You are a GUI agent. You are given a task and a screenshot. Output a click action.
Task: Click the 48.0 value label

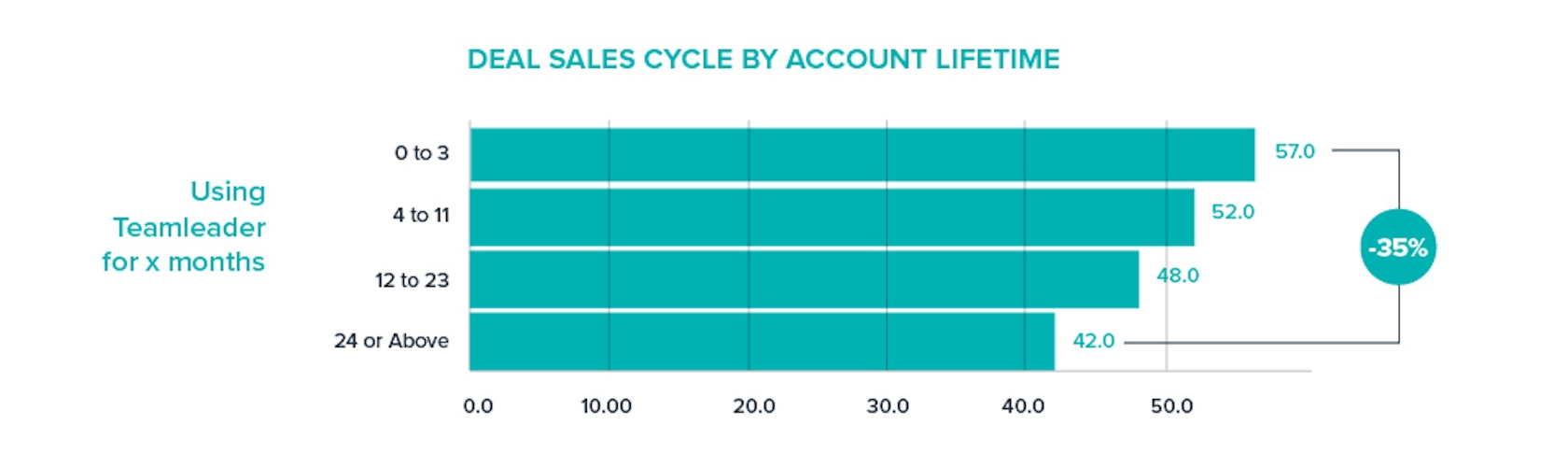coord(1177,276)
